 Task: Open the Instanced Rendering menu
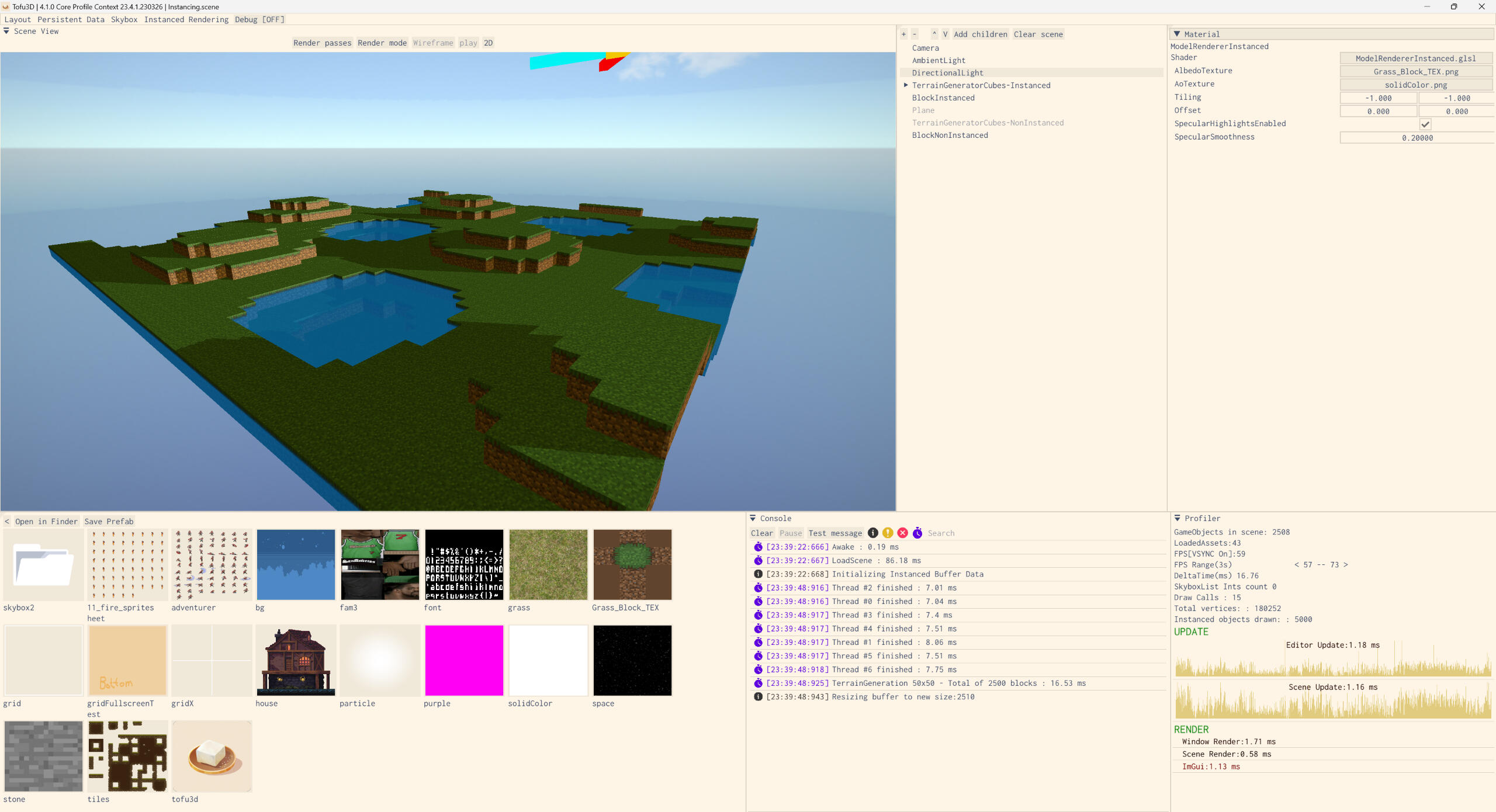click(x=186, y=19)
